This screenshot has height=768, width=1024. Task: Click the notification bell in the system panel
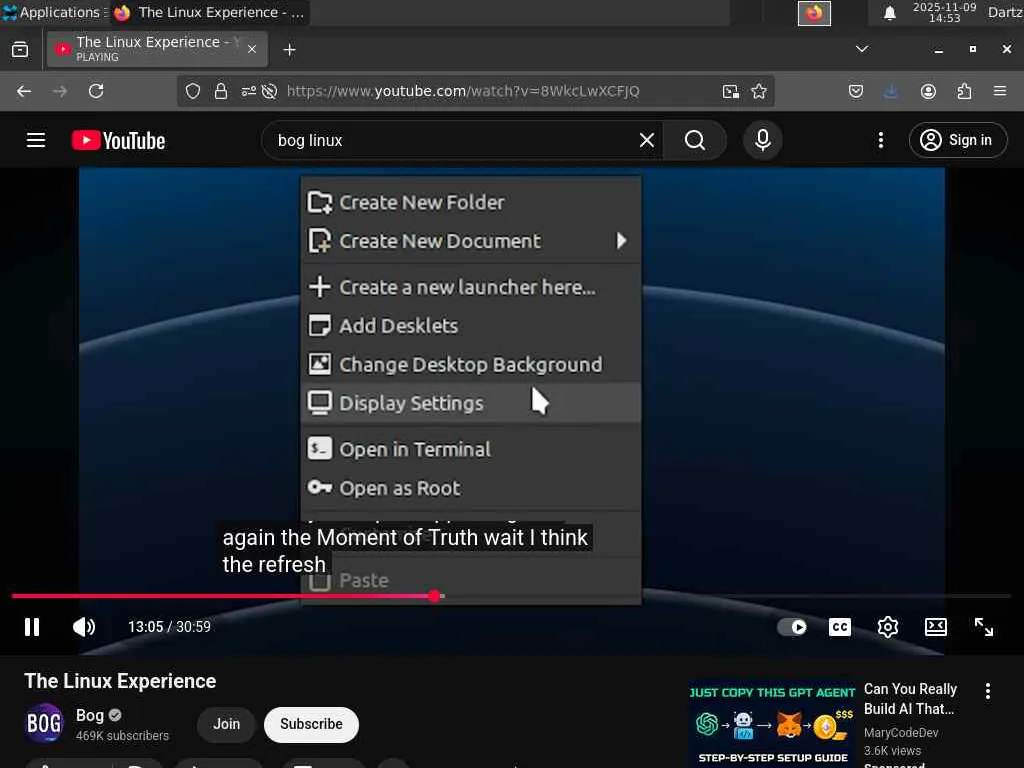click(889, 13)
